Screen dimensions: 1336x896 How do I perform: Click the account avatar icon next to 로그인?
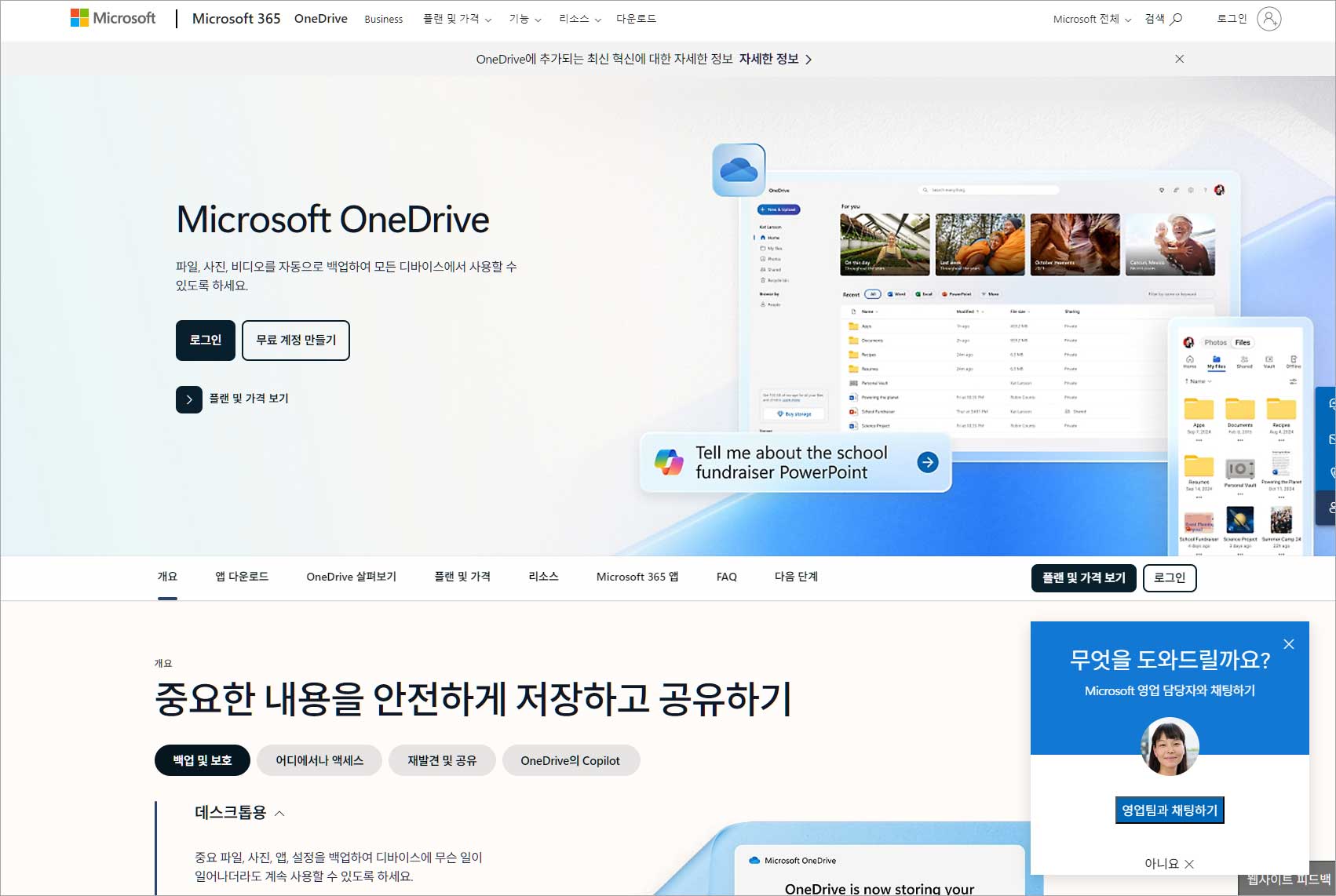pyautogui.click(x=1270, y=19)
